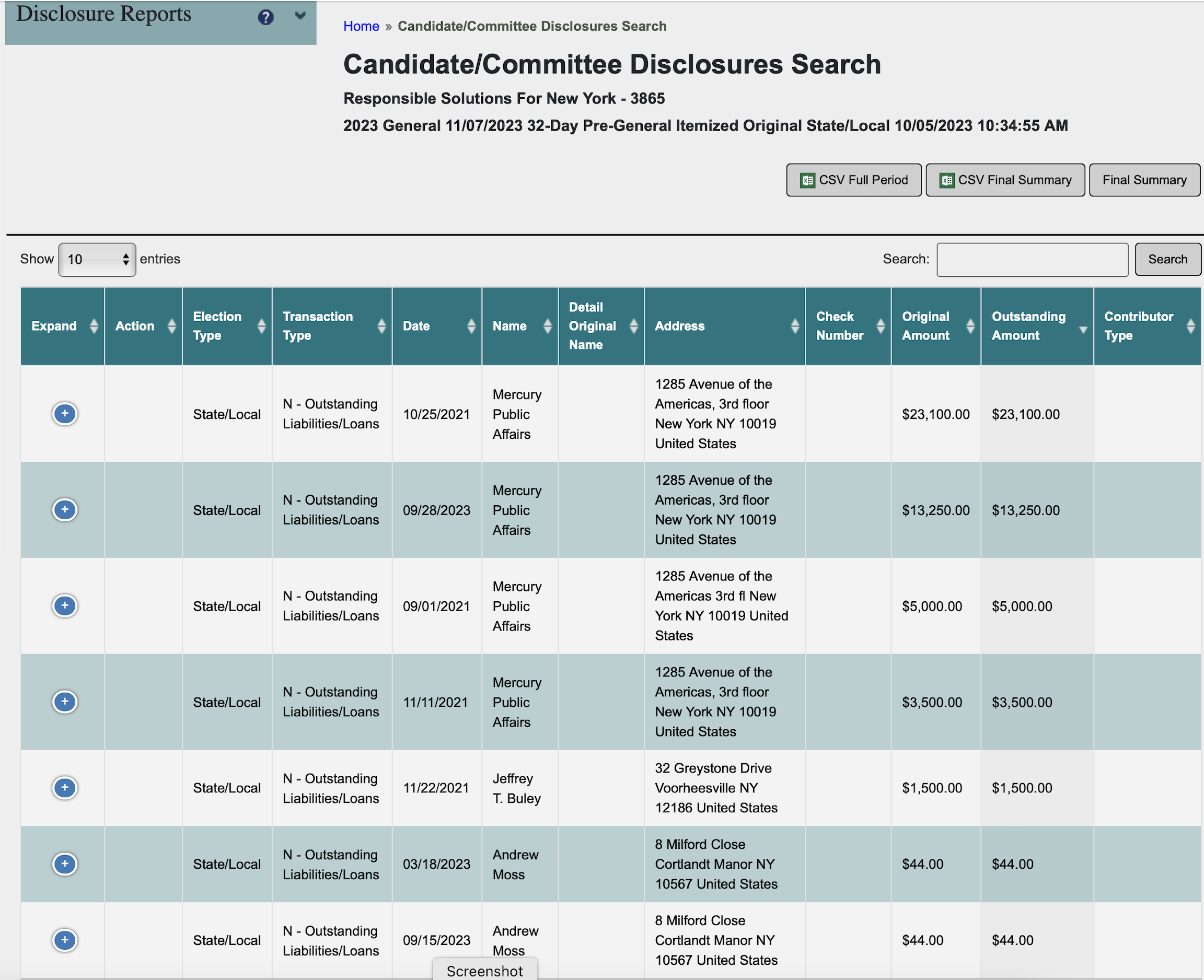
Task: Expand the $23,100.00 Mercury Public Affairs row
Action: (x=65, y=414)
